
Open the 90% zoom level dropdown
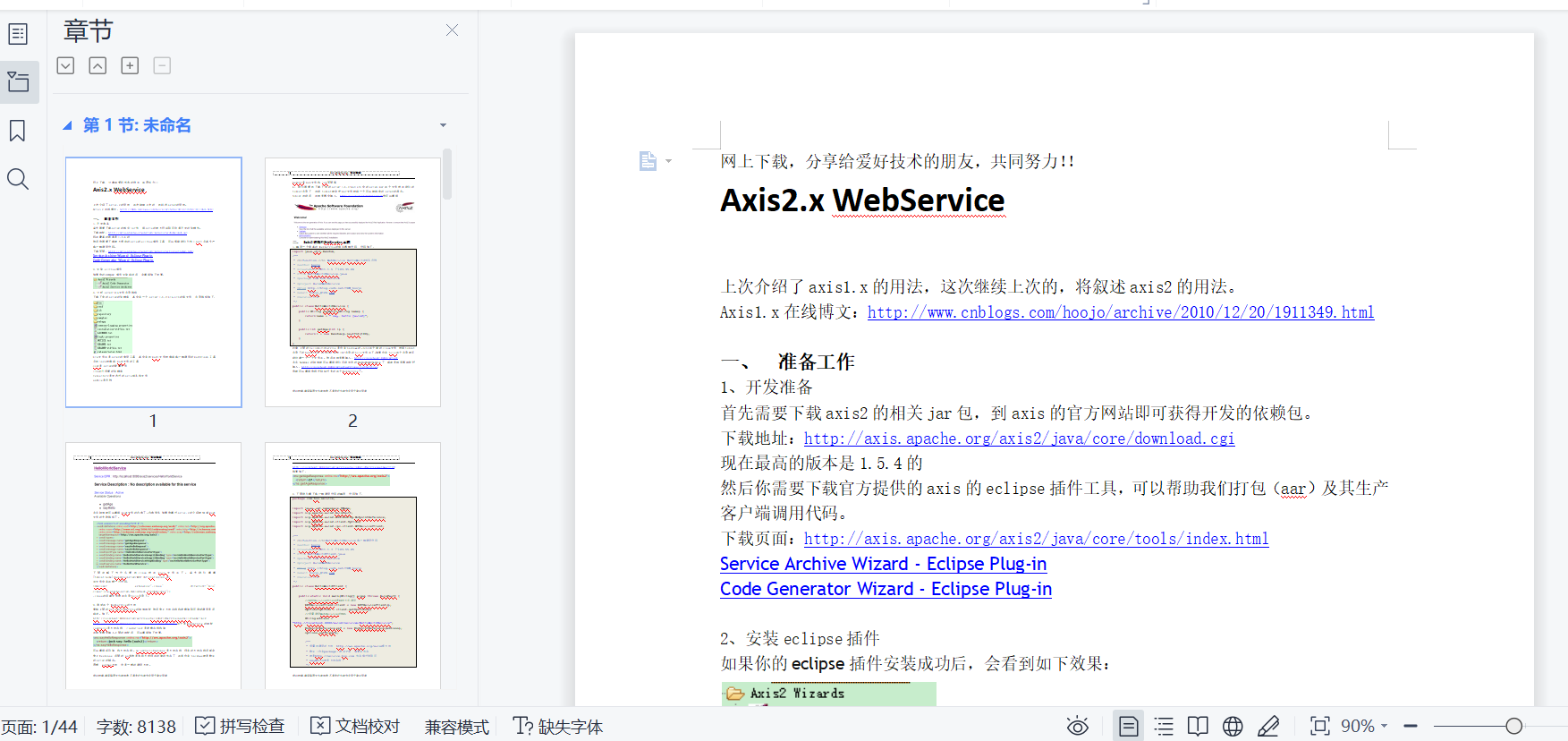coord(1364,726)
